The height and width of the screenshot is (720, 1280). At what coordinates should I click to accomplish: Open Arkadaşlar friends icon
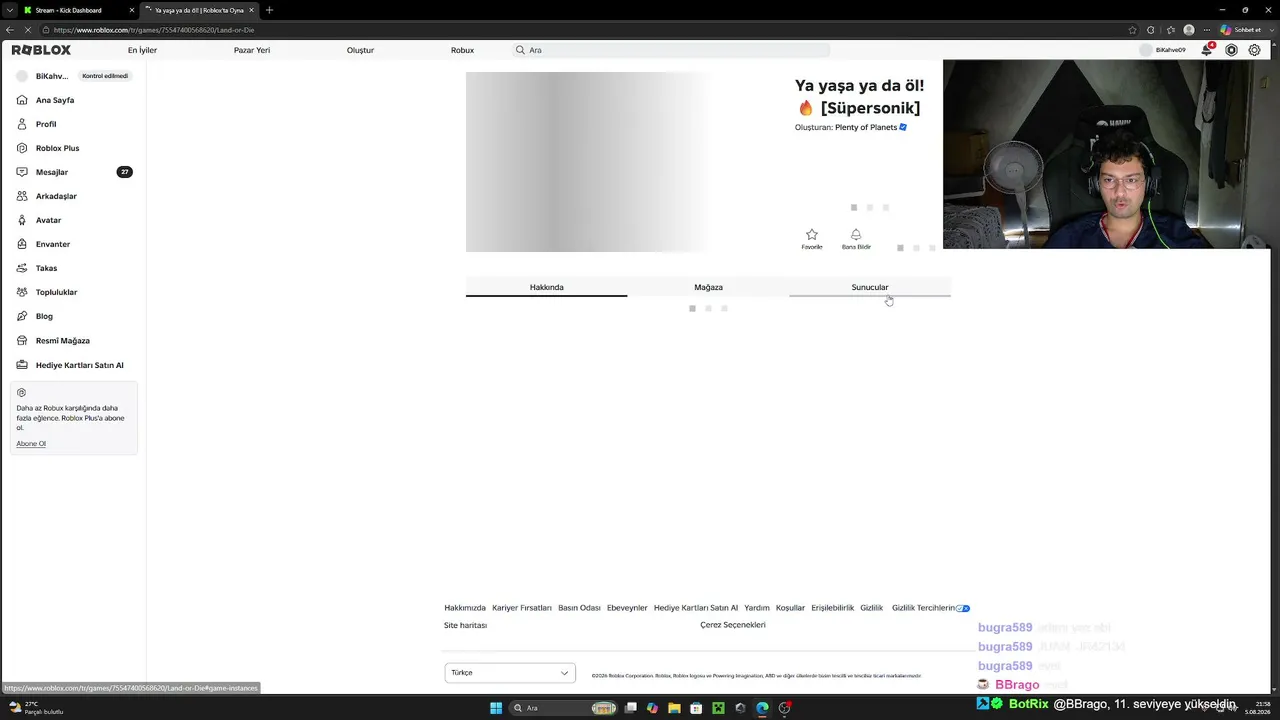point(22,196)
